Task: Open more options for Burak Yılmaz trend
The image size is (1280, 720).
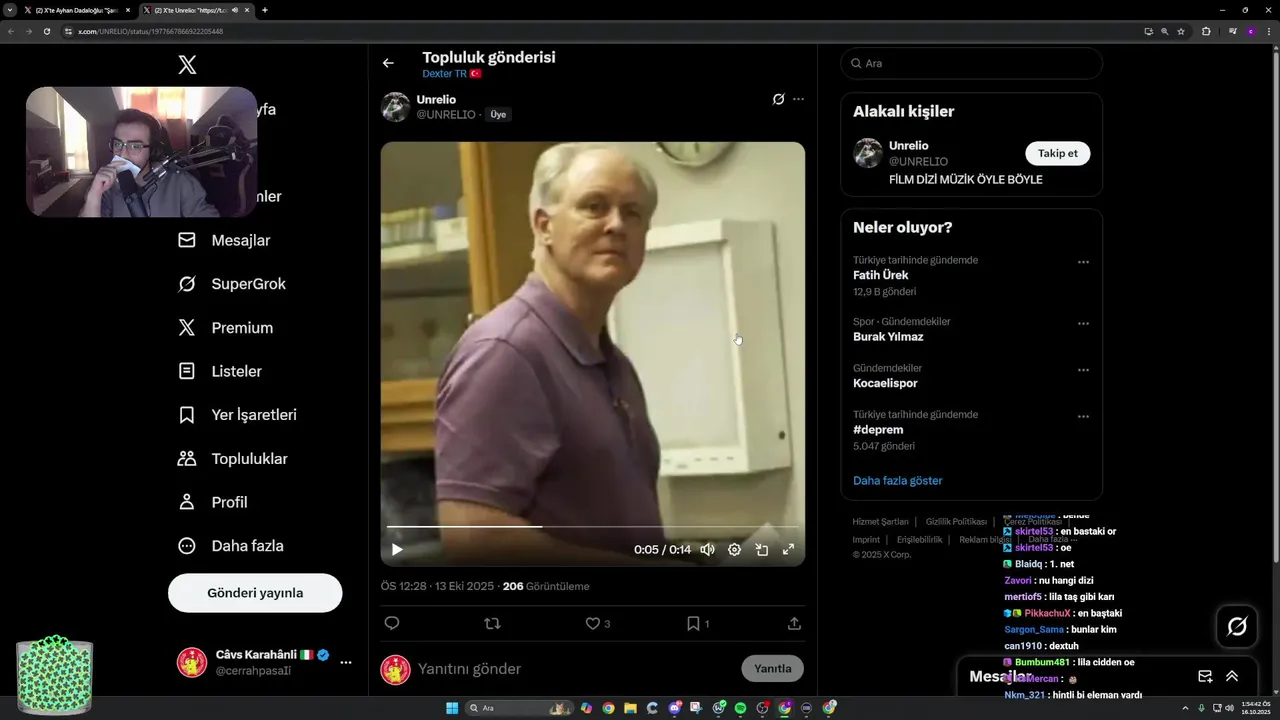Action: coord(1083,324)
